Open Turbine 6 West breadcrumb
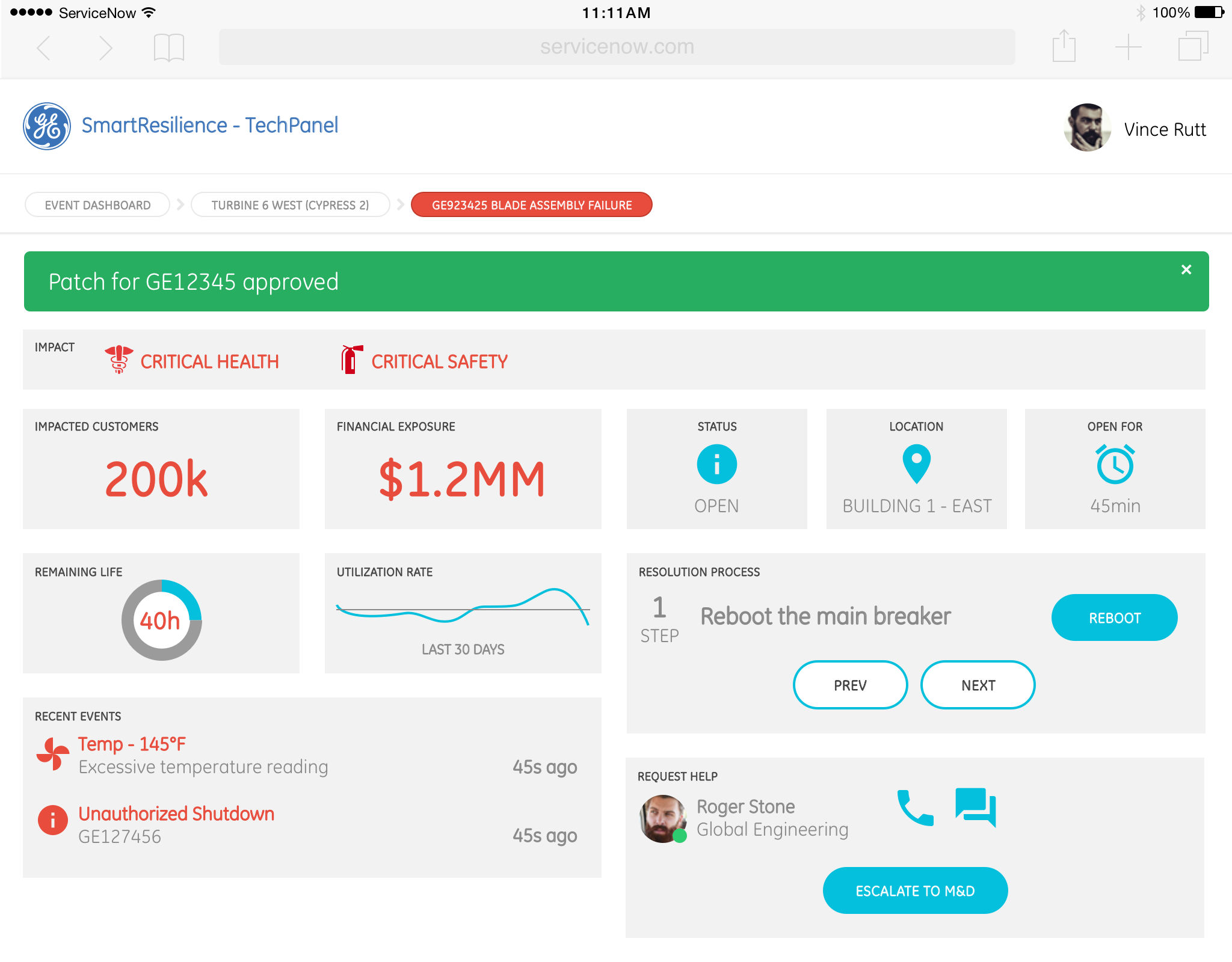The height and width of the screenshot is (962, 1232). tap(290, 205)
